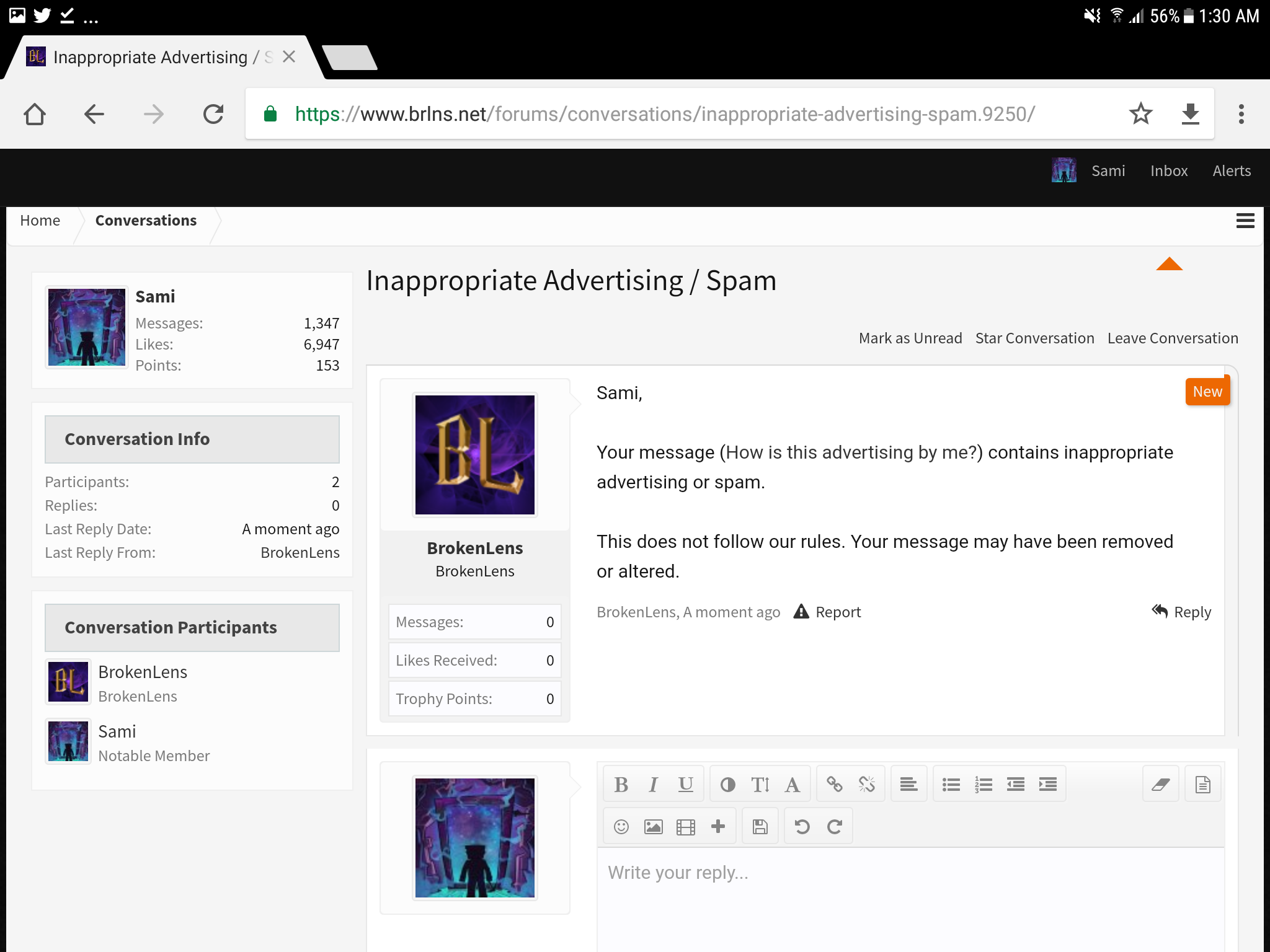Reload the current page

(213, 114)
